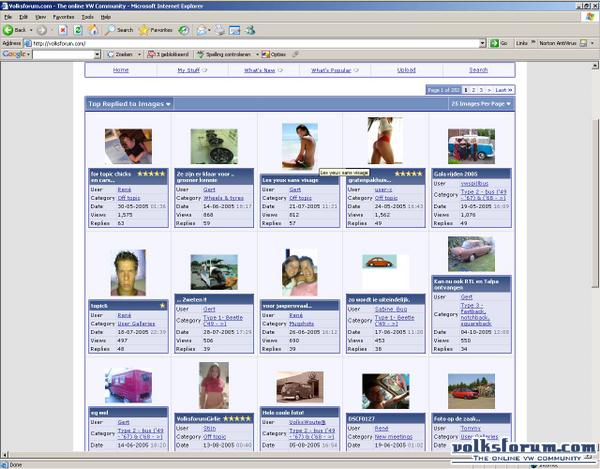Open the View menu
600x469 pixels.
click(41, 17)
